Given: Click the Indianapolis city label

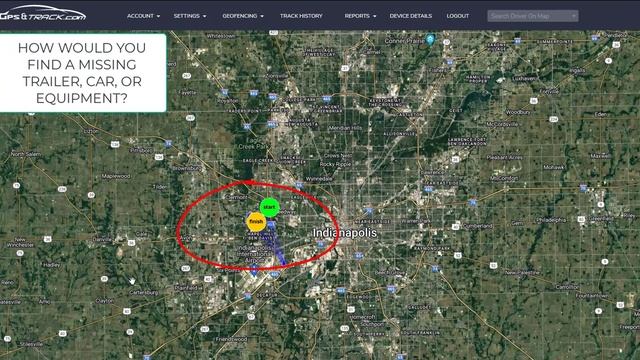Looking at the screenshot, I should click(x=345, y=233).
